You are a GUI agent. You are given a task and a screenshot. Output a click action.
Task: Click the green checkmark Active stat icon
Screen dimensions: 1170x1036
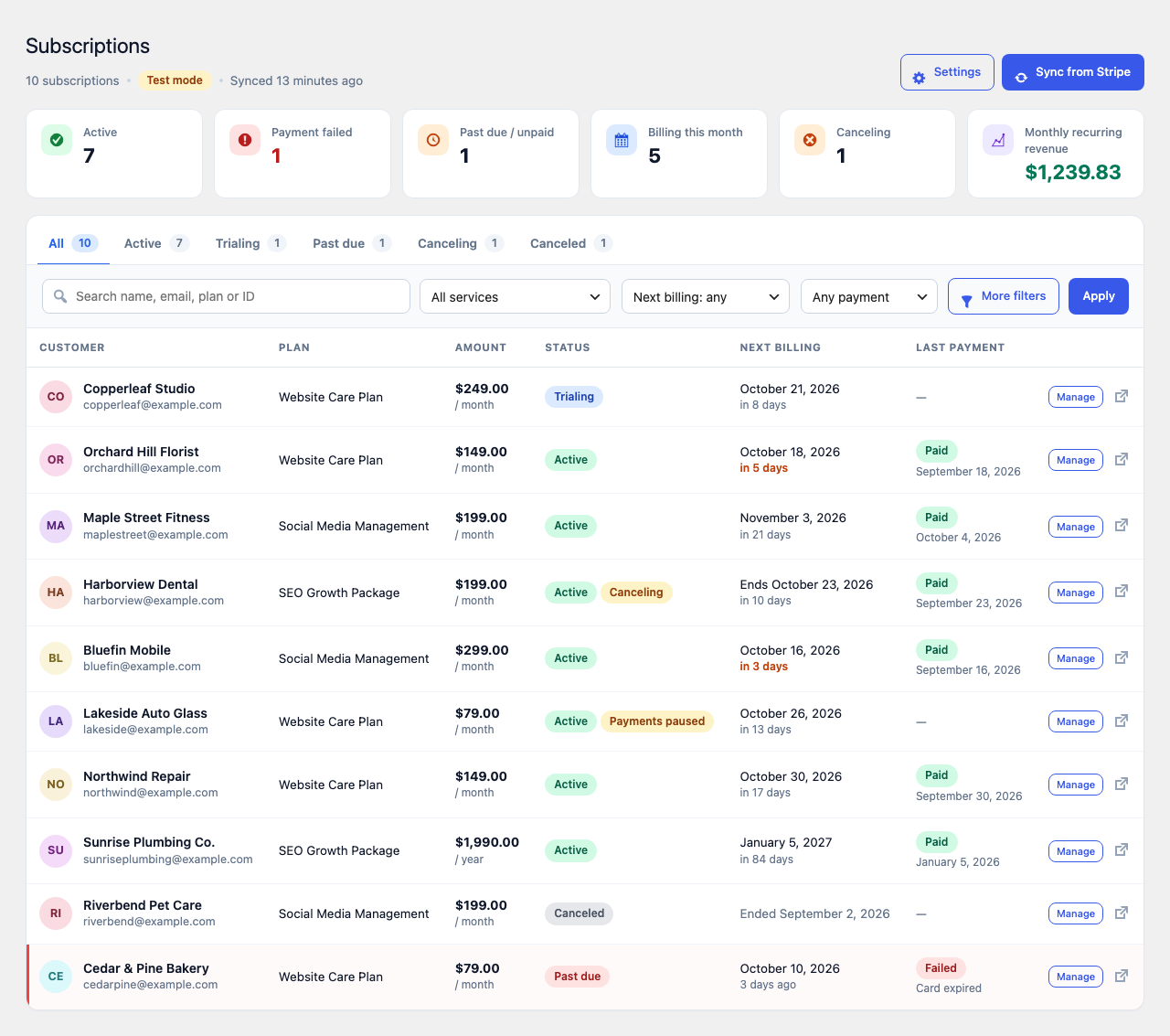[x=57, y=140]
